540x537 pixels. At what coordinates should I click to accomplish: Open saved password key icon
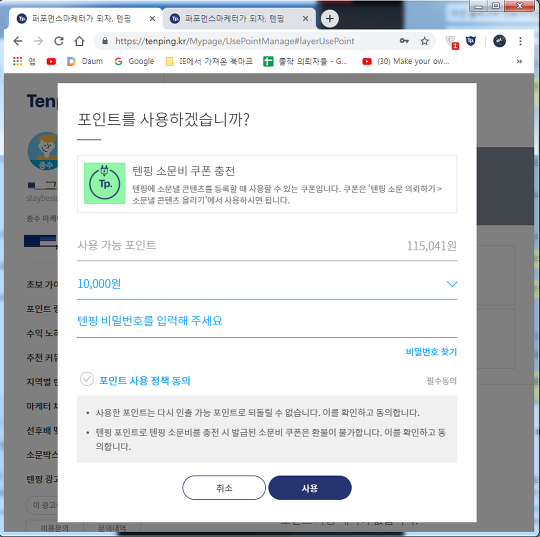(x=404, y=41)
